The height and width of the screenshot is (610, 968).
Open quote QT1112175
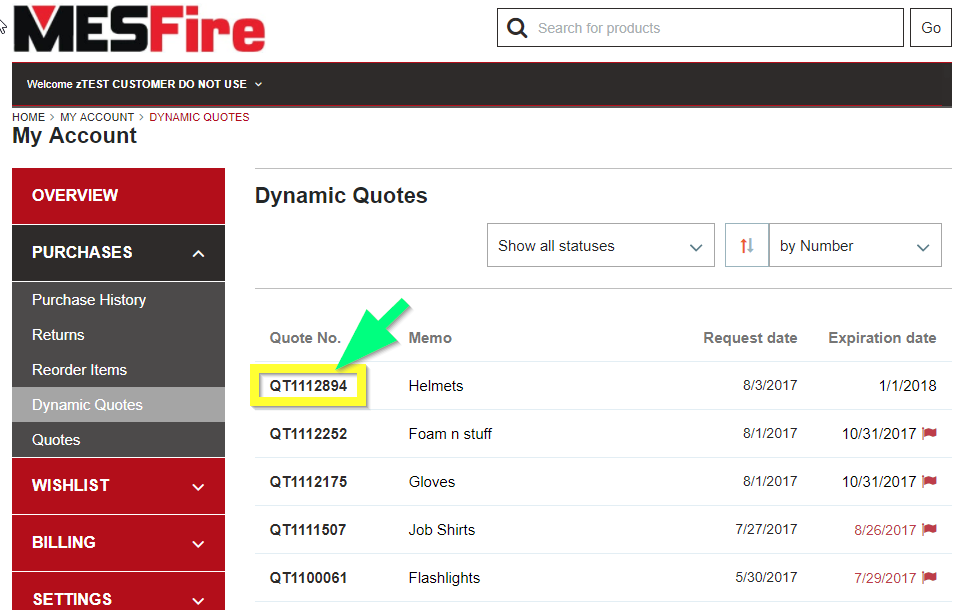coord(308,482)
